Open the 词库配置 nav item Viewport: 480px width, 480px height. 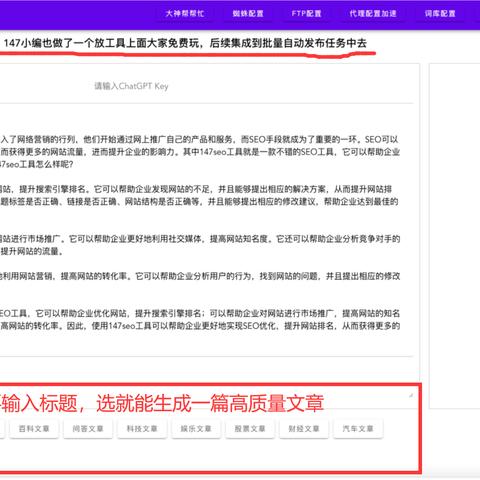[x=440, y=14]
